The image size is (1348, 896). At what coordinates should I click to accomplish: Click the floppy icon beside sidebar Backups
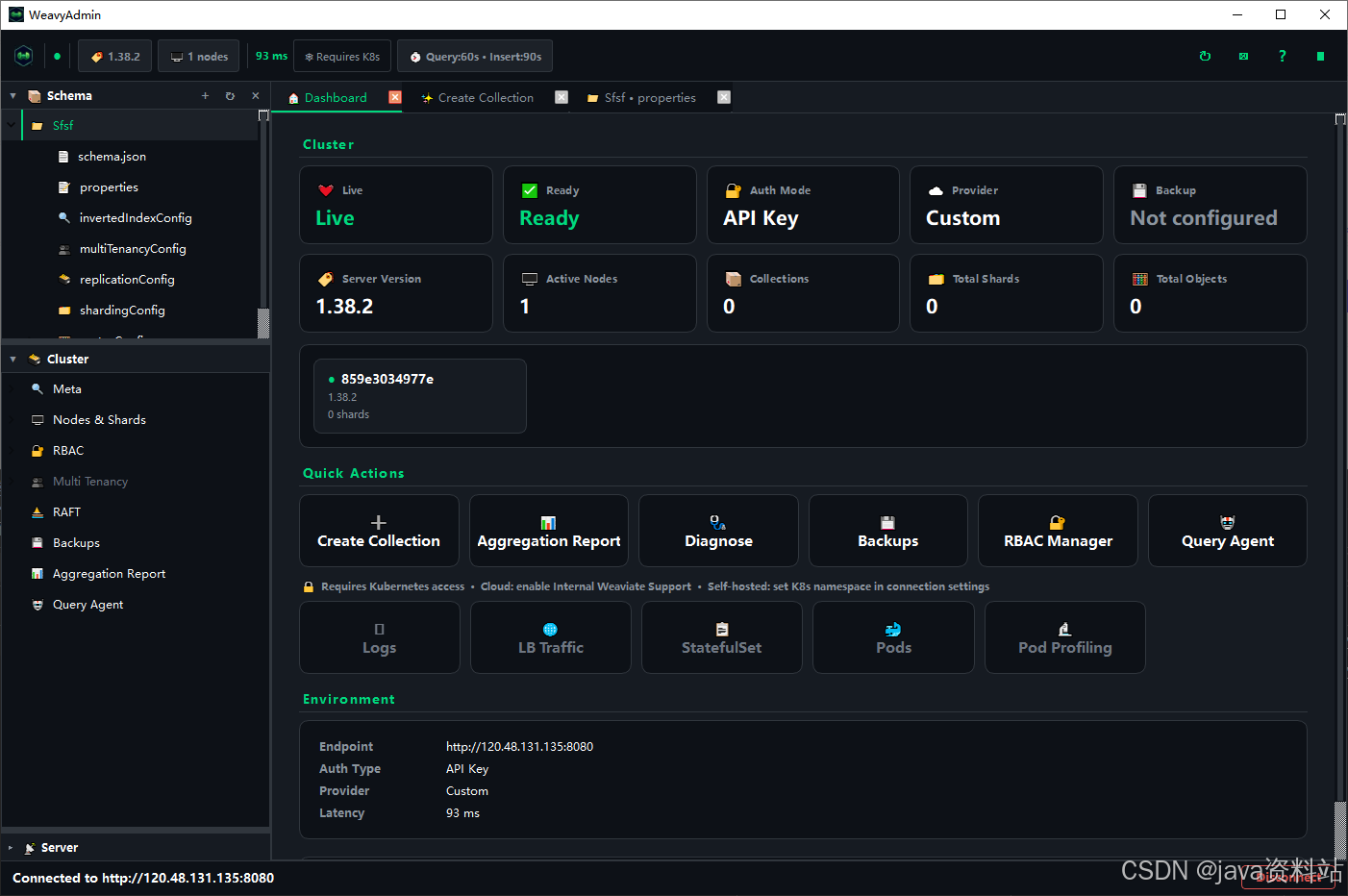[37, 543]
